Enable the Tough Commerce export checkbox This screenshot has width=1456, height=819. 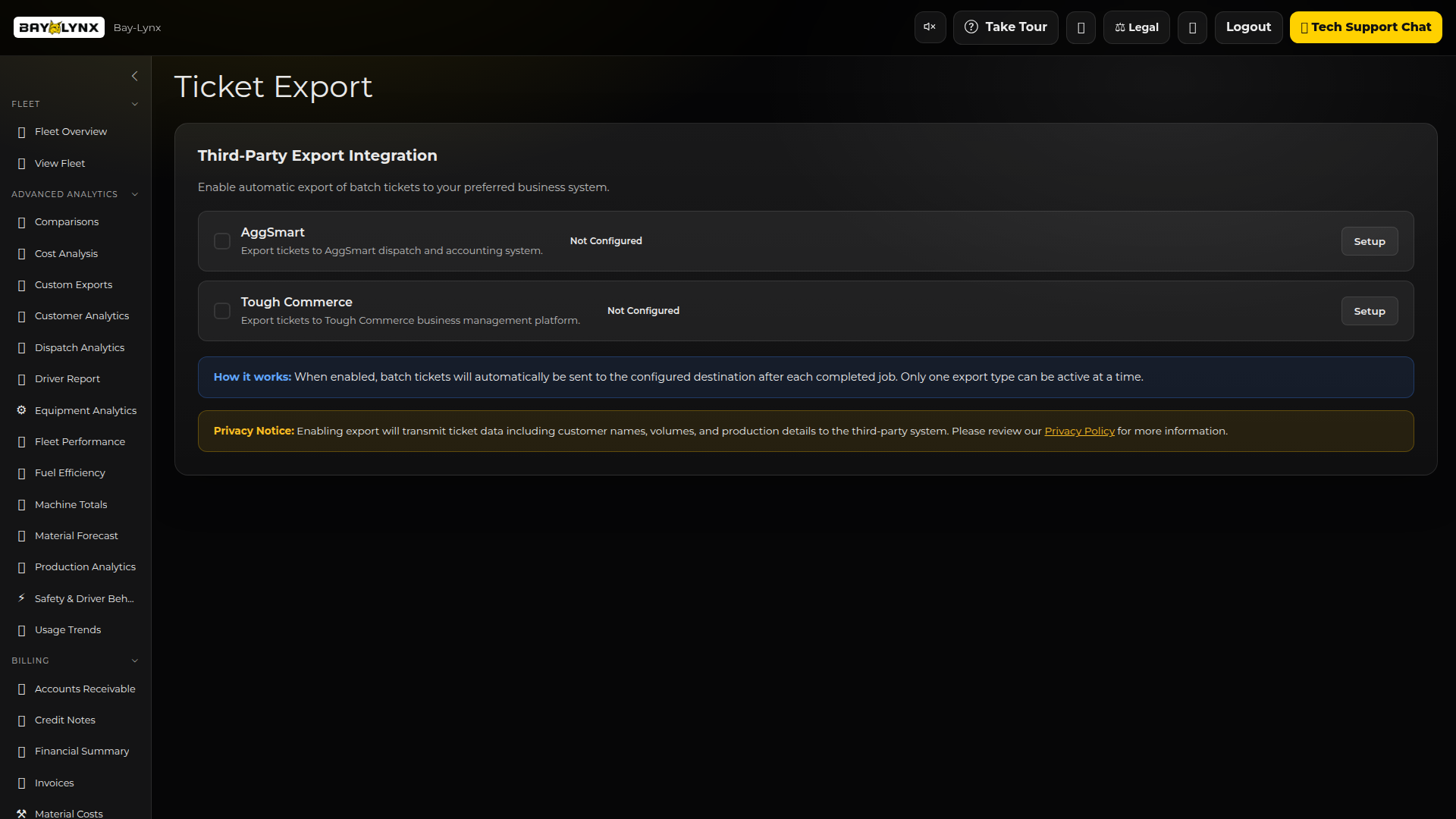221,310
